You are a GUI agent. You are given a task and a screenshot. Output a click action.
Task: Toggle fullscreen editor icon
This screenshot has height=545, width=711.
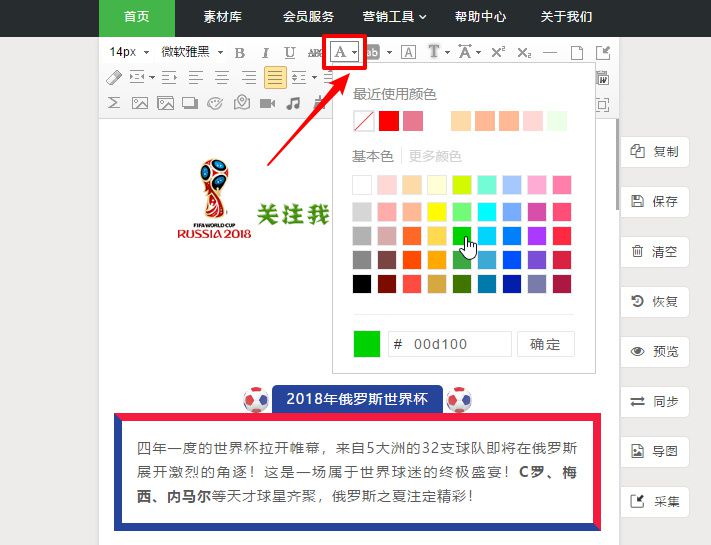coord(603,105)
